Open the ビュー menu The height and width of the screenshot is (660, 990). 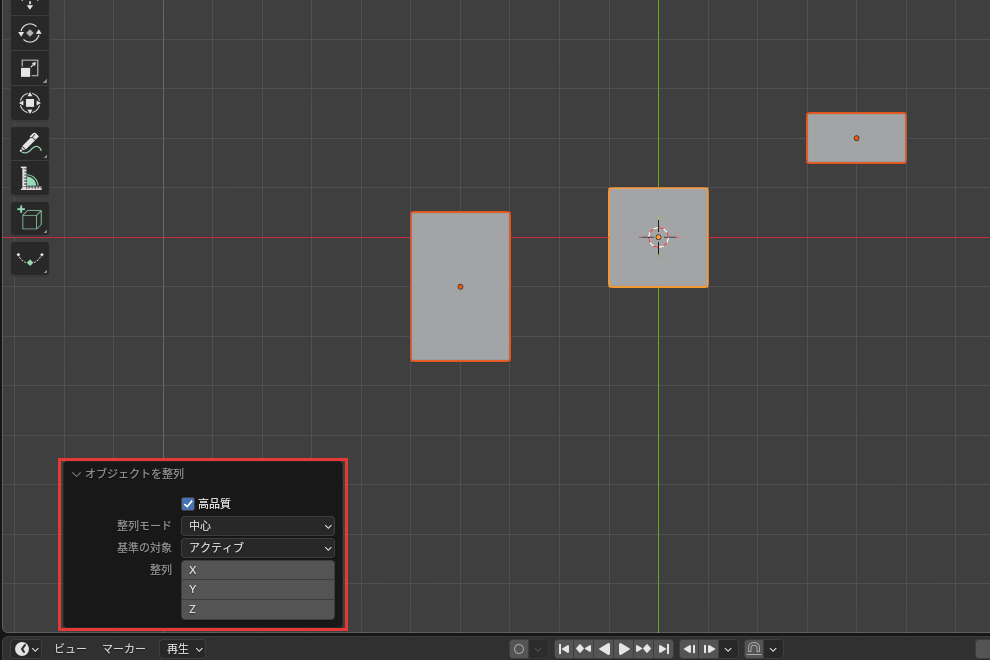pyautogui.click(x=70, y=649)
